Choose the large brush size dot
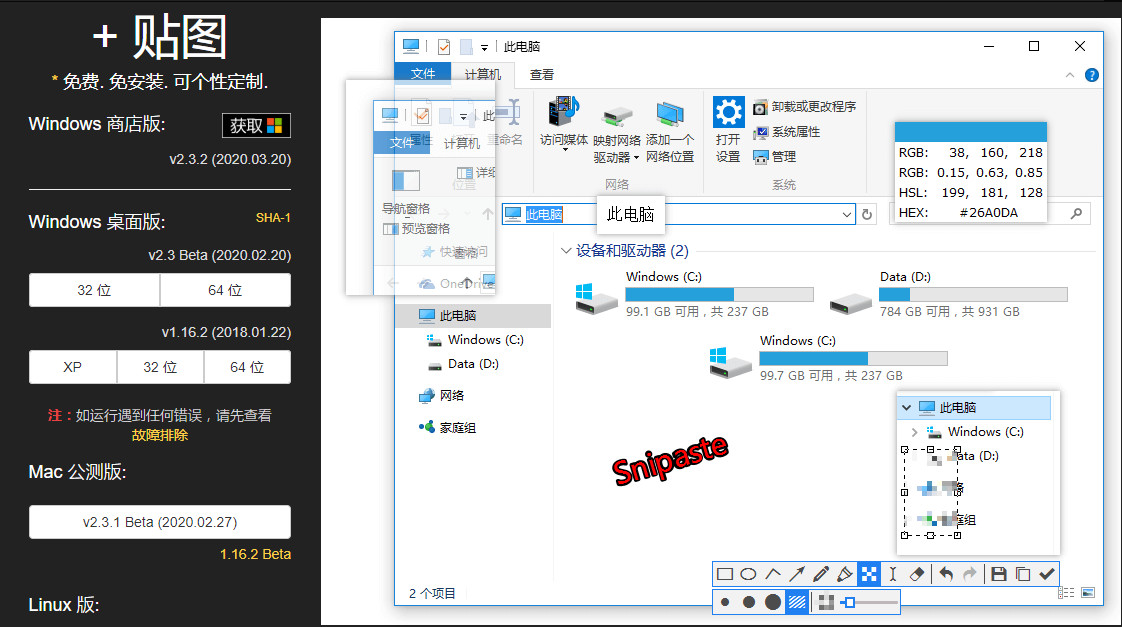Screen dimensions: 1122x627 coord(773,603)
